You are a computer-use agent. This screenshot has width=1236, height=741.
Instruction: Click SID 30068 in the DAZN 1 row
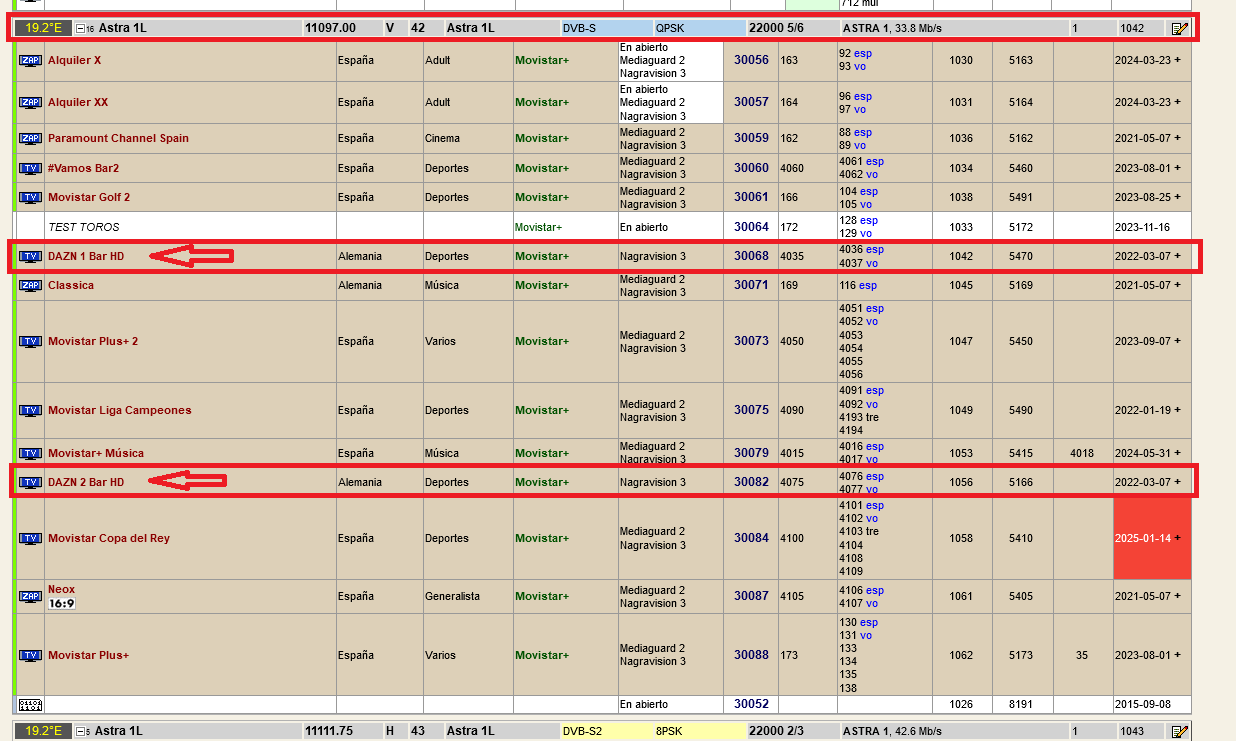pyautogui.click(x=751, y=256)
